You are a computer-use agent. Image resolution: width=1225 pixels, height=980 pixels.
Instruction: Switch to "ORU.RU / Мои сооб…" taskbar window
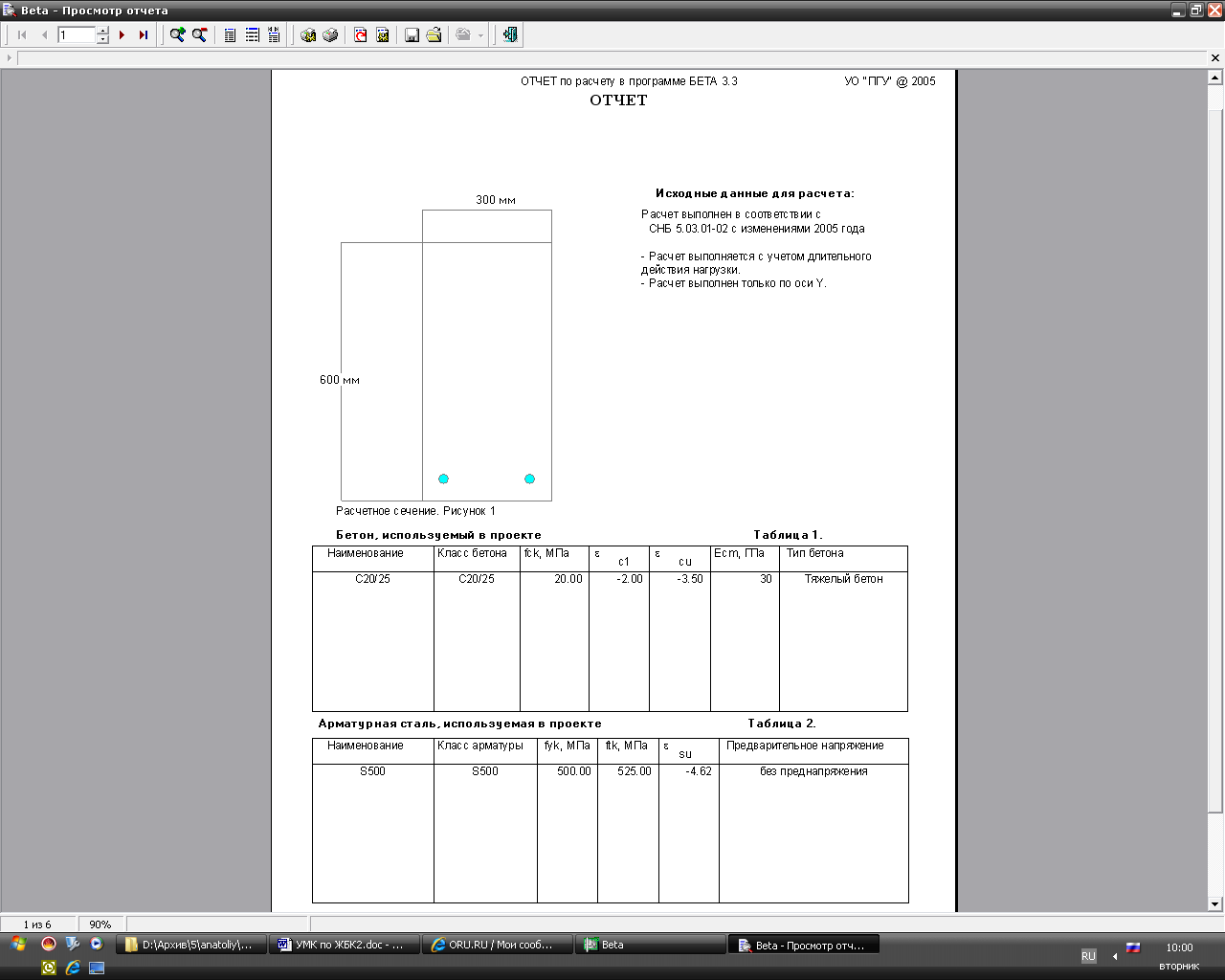[497, 945]
